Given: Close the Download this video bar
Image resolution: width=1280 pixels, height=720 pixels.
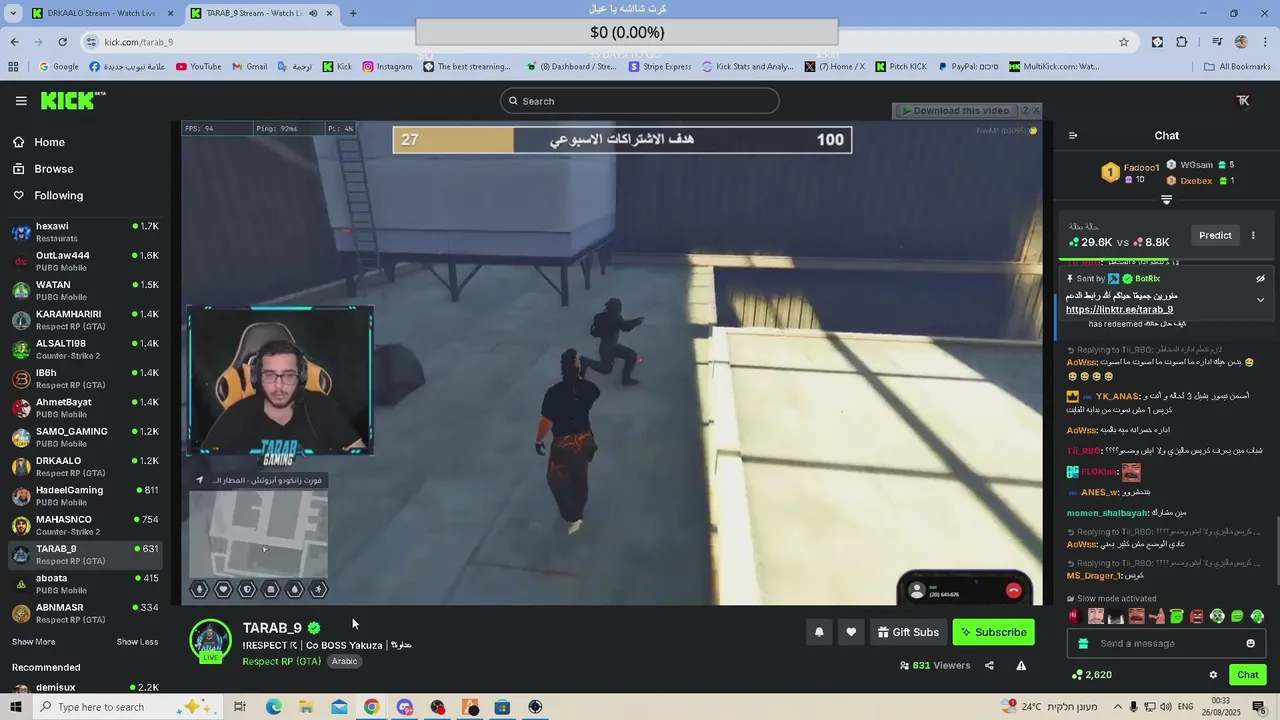Looking at the screenshot, I should pos(1036,110).
